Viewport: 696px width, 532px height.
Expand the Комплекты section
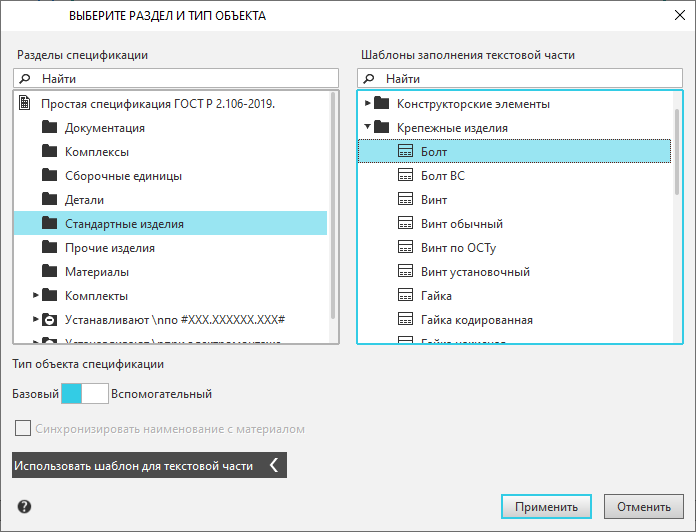[36, 295]
